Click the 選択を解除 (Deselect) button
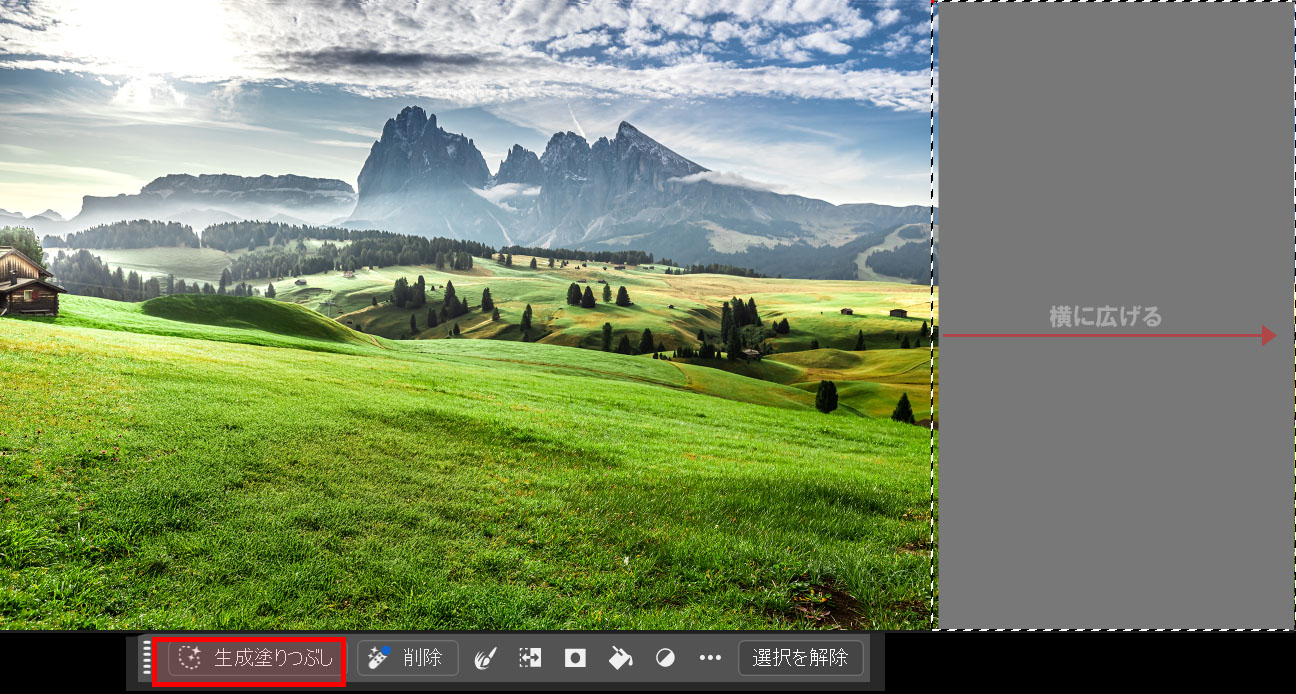This screenshot has height=694, width=1296. click(x=800, y=658)
